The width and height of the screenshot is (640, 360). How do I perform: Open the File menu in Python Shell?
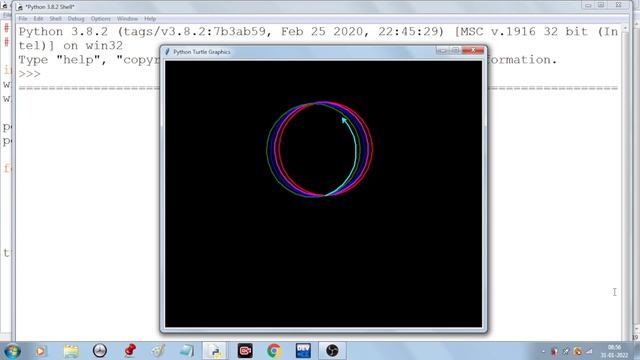coord(23,19)
